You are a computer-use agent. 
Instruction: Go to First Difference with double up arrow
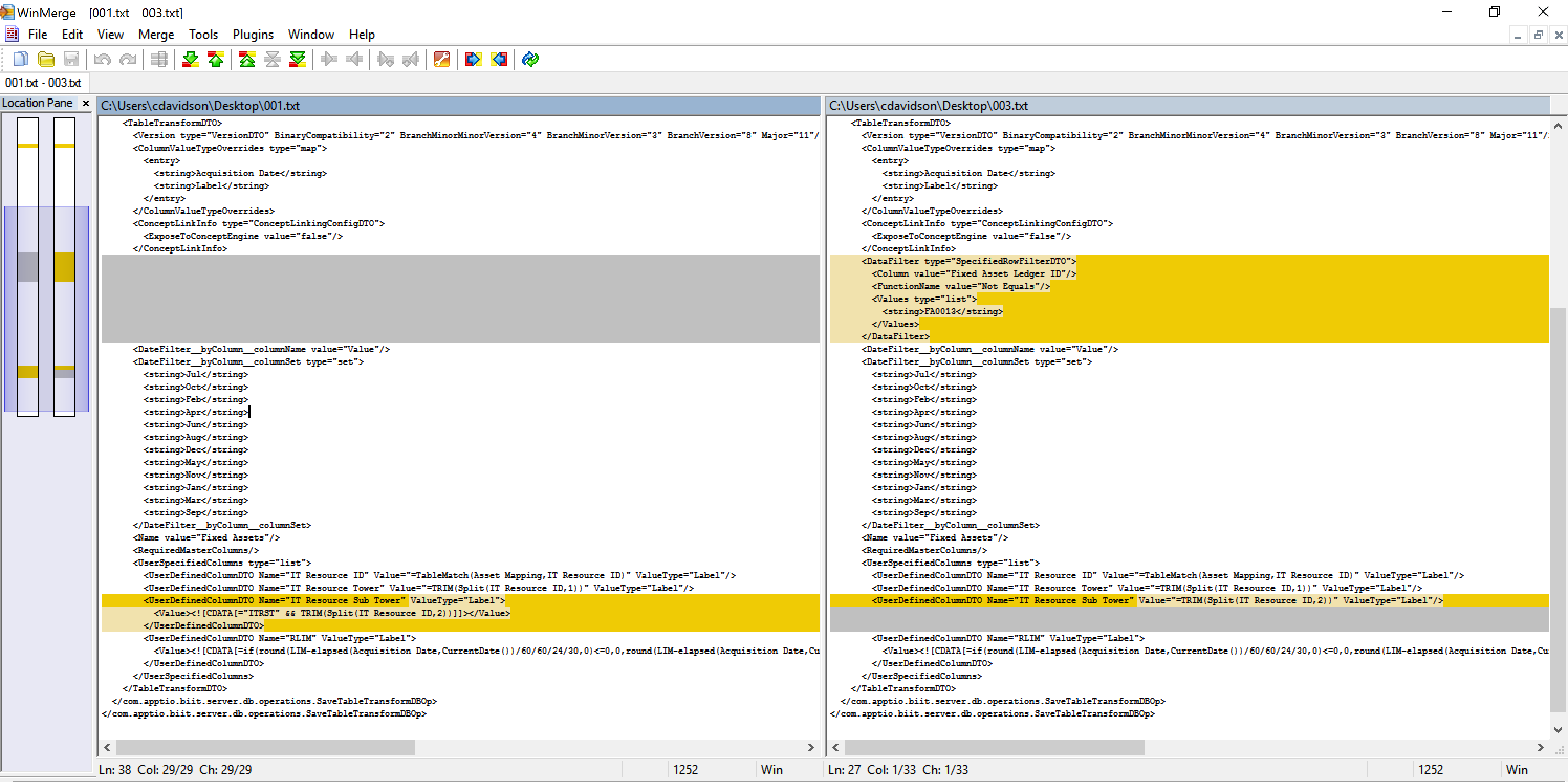(247, 59)
